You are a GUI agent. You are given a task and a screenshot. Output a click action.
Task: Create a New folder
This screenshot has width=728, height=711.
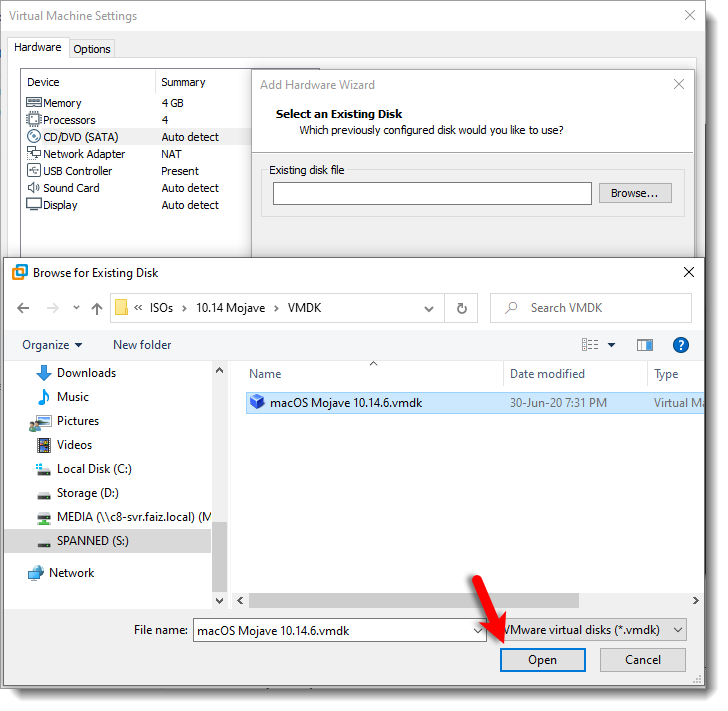(142, 345)
